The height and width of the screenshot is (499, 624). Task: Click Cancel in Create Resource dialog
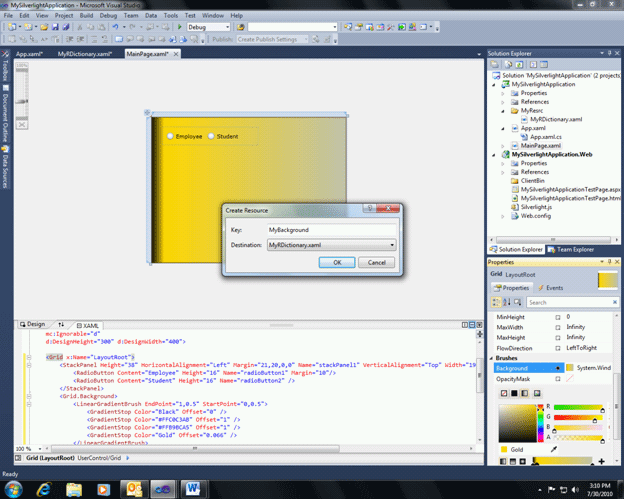pyautogui.click(x=376, y=262)
